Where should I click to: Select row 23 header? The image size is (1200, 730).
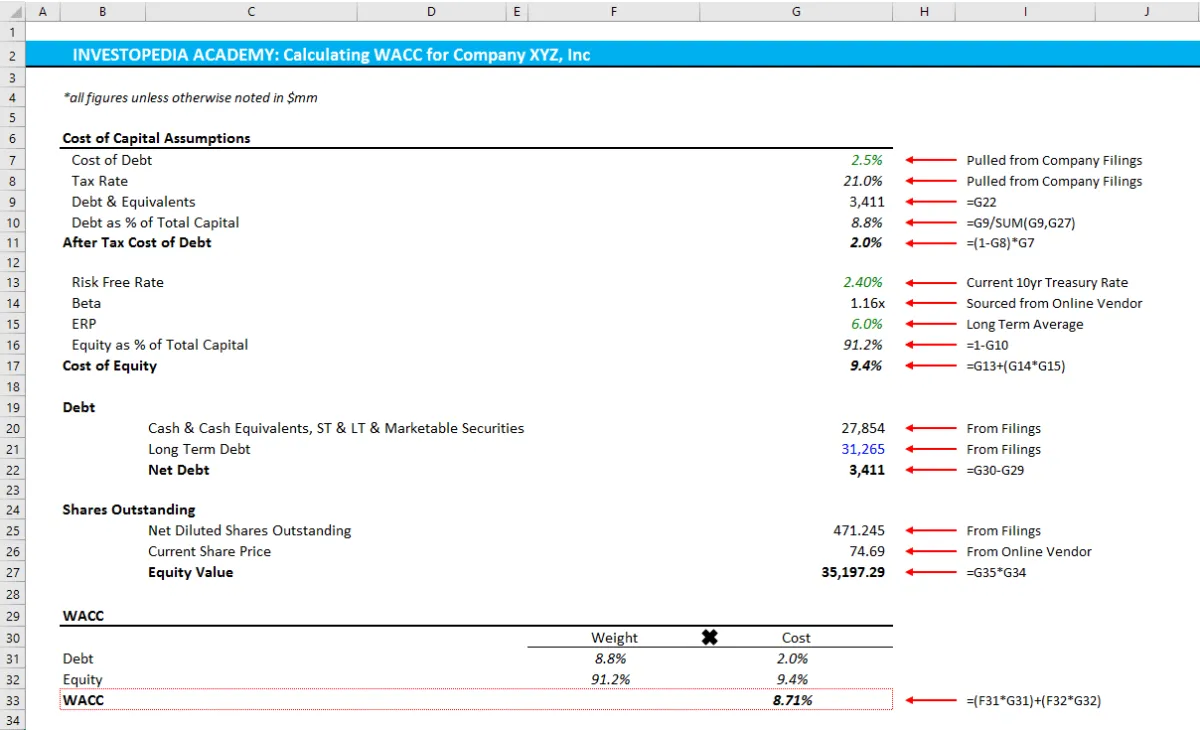12,490
